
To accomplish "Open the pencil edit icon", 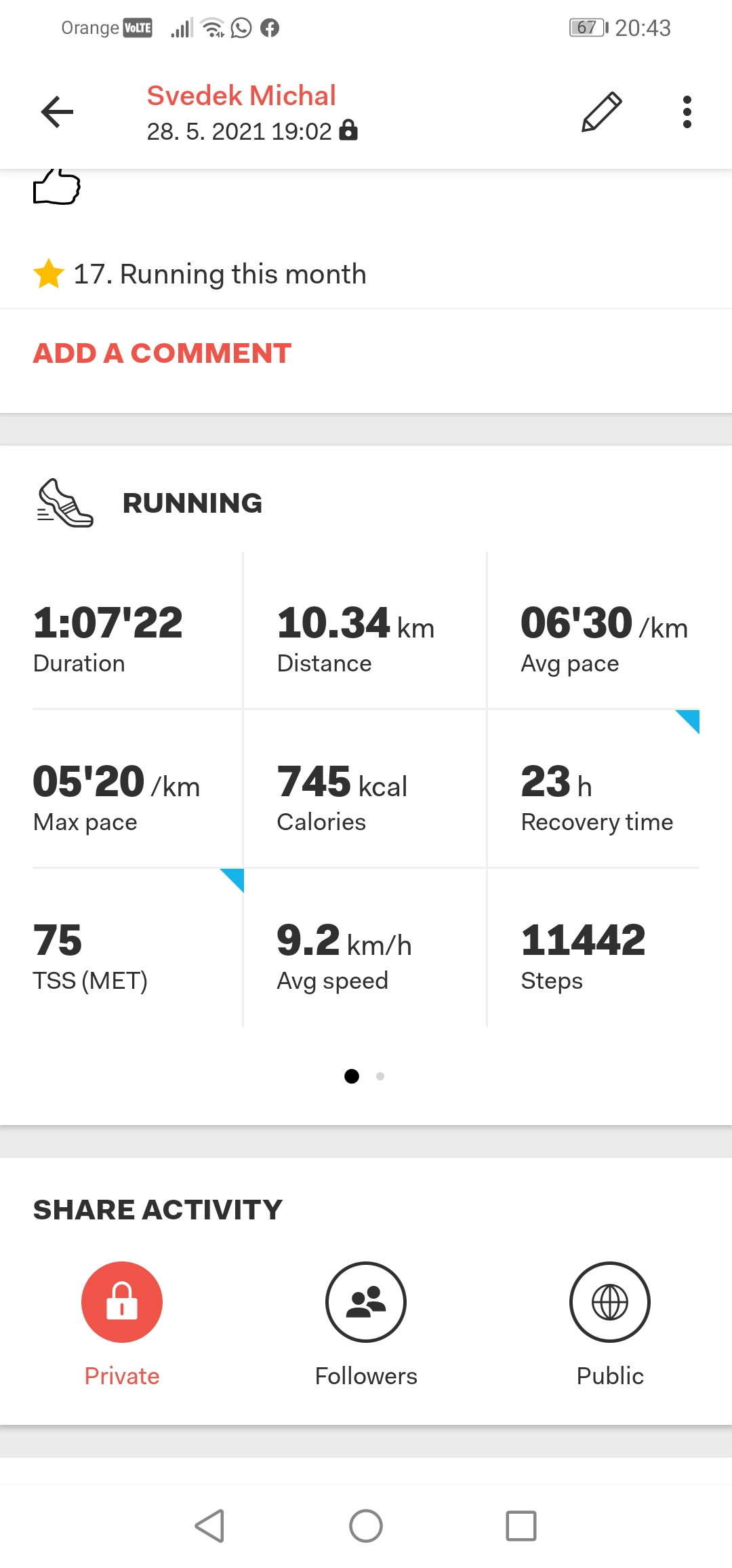I will tap(602, 112).
